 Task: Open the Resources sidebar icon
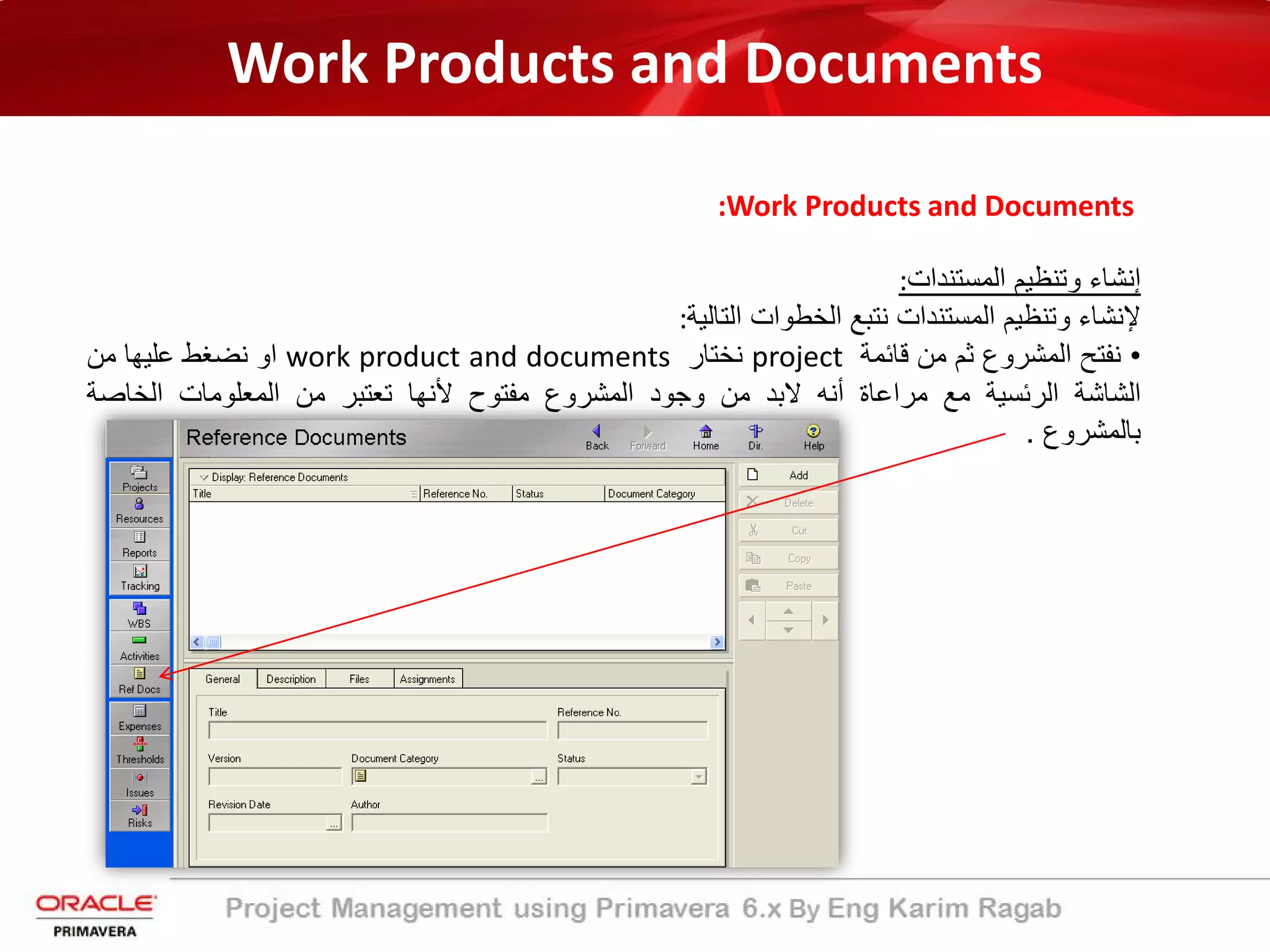point(140,511)
